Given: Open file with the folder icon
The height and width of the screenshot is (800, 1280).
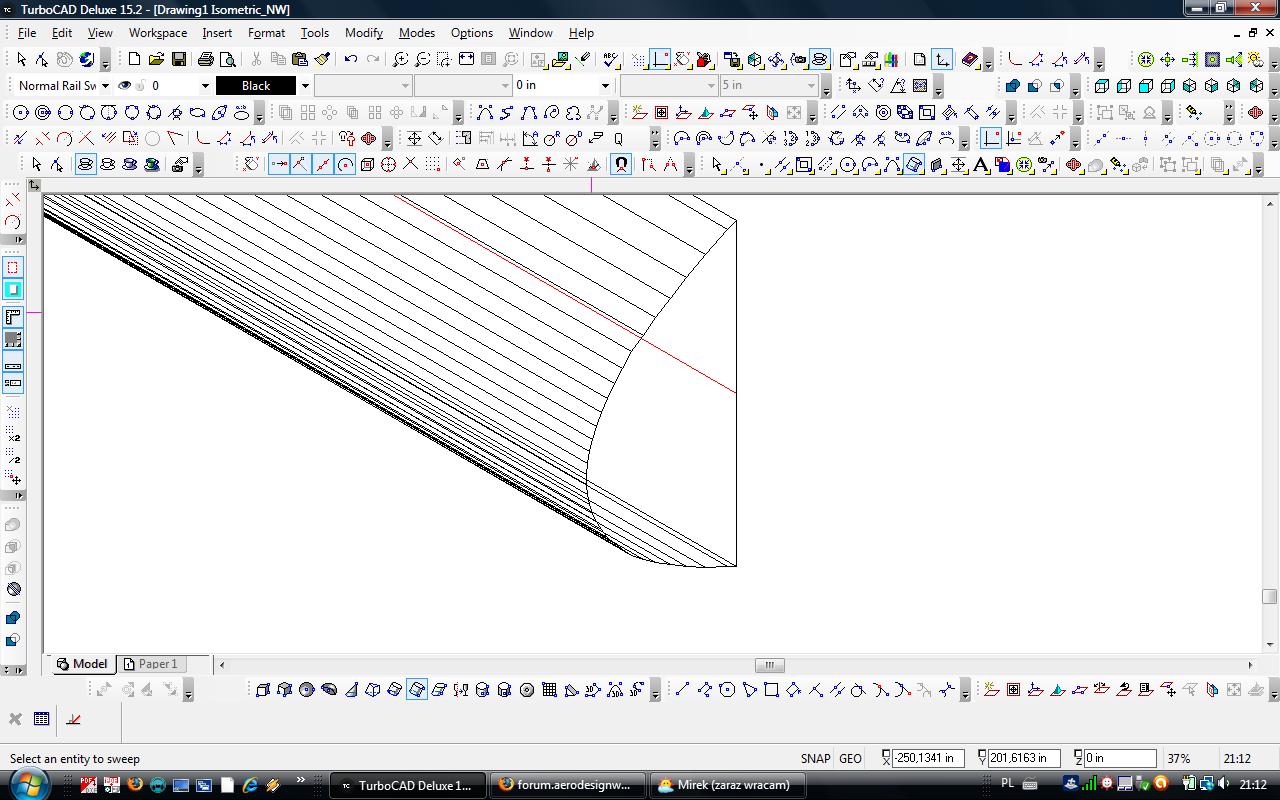Looking at the screenshot, I should pos(156,60).
